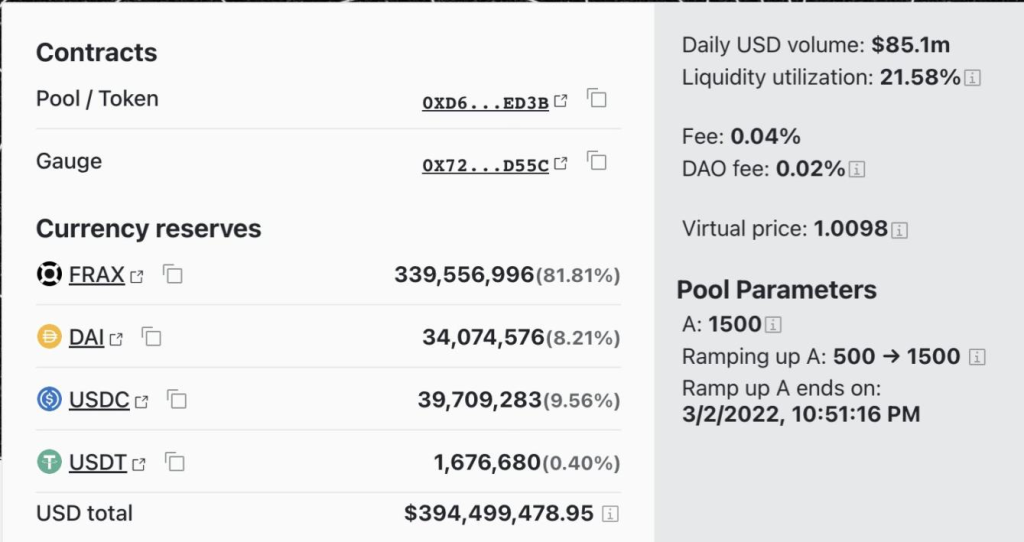Select the USDT share percentage (0.40%)
The width and height of the screenshot is (1024, 542).
pyautogui.click(x=581, y=463)
